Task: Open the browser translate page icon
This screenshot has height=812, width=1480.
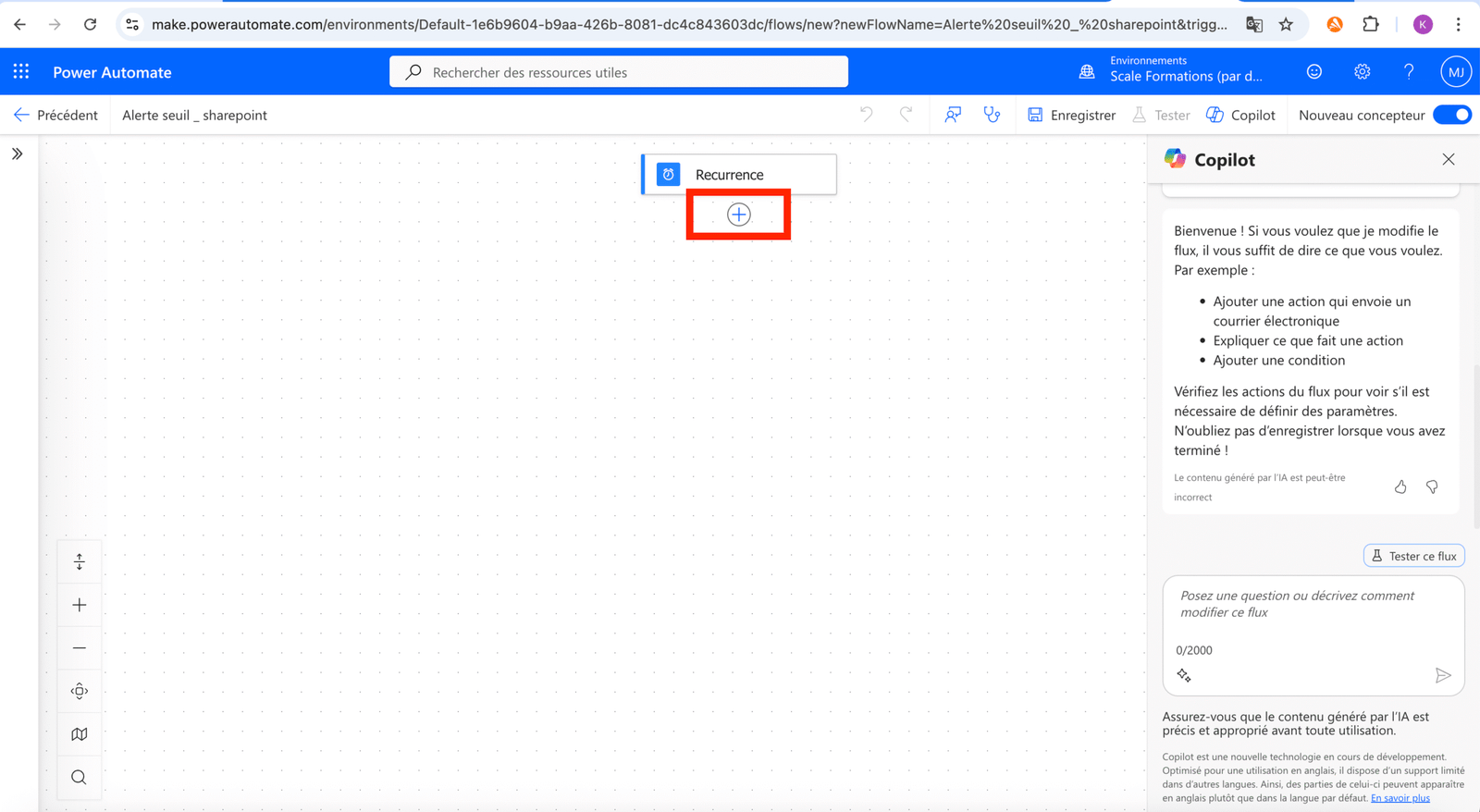Action: tap(1254, 25)
